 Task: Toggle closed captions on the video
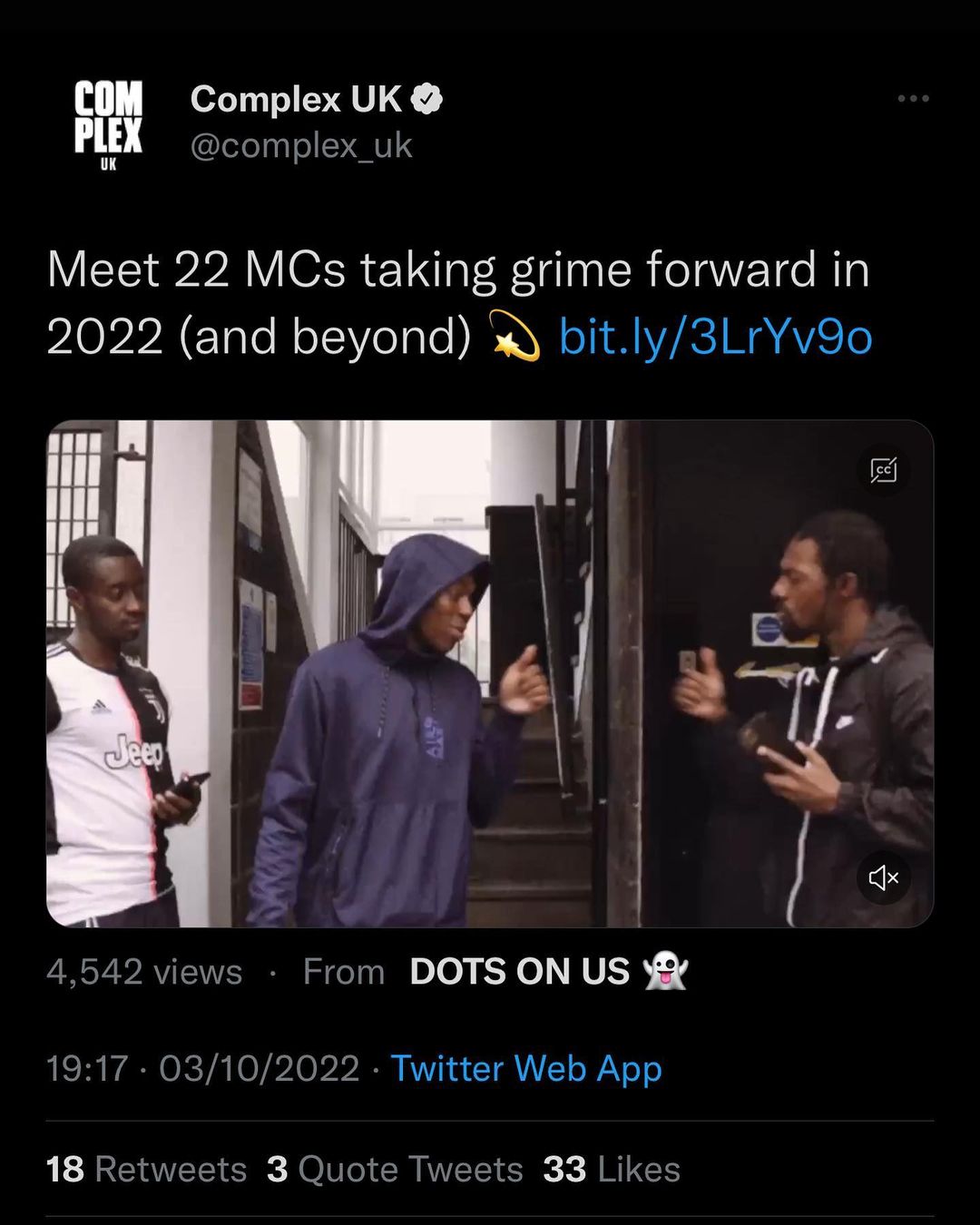[x=883, y=469]
